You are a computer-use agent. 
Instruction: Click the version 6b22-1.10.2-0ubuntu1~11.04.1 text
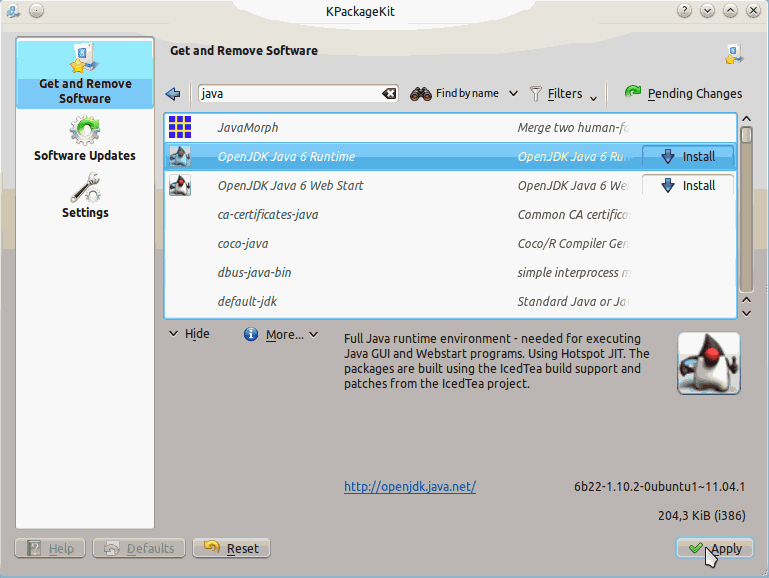click(x=660, y=486)
